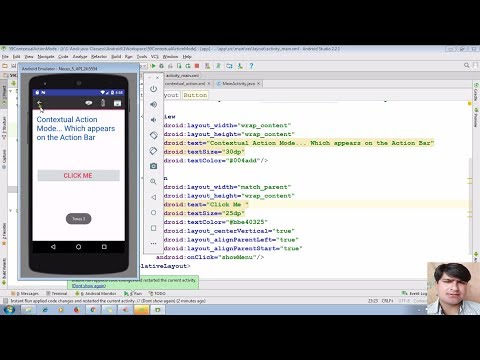480x360 pixels.
Task: Open the SDK Manager toolbar icon
Action: point(240,66)
